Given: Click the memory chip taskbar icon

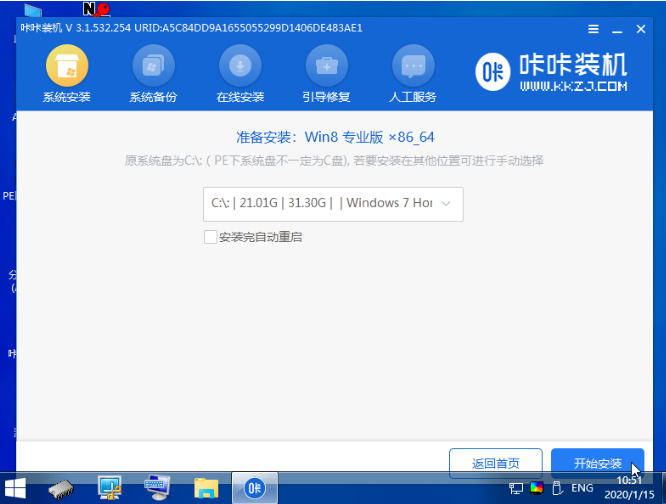Looking at the screenshot, I should click(62, 488).
